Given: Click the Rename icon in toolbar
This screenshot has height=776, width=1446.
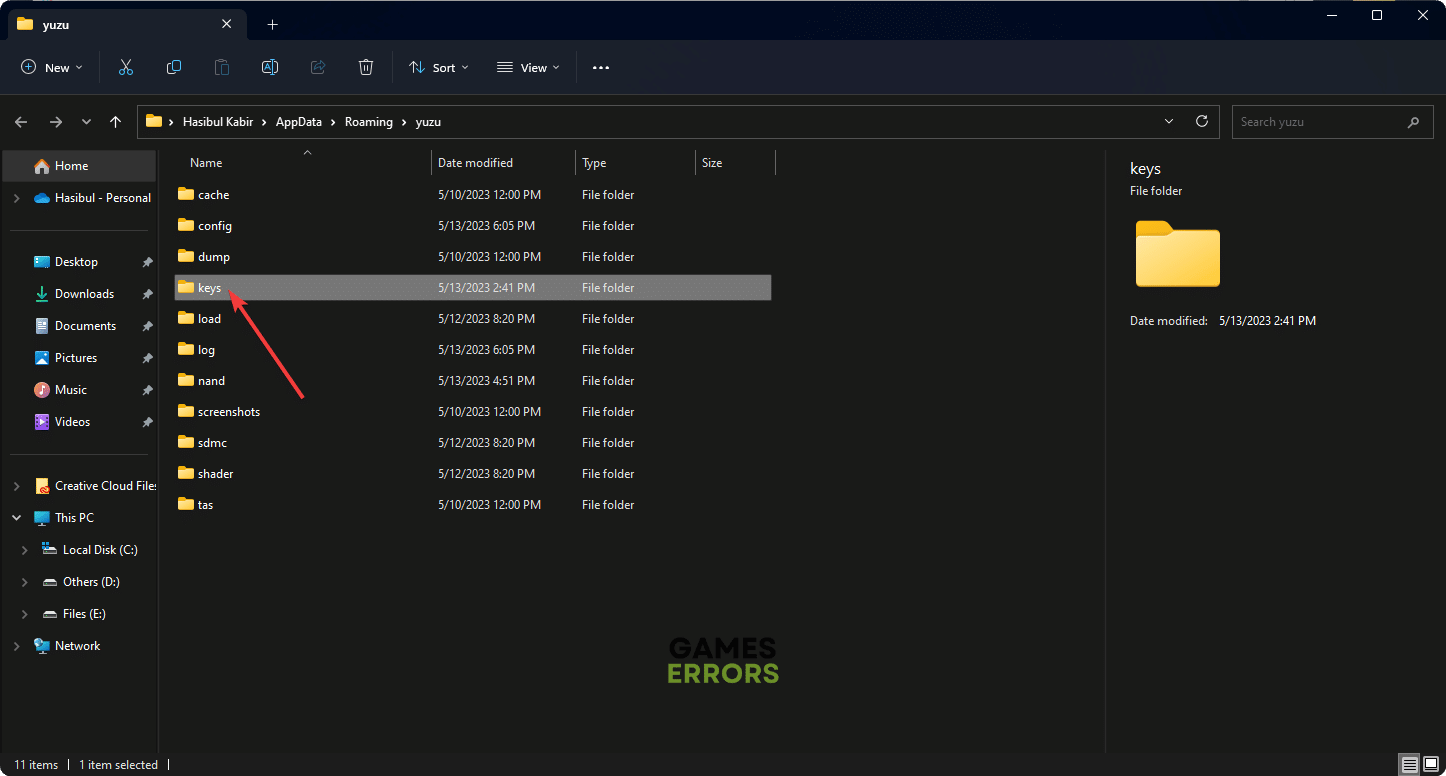Looking at the screenshot, I should 270,67.
